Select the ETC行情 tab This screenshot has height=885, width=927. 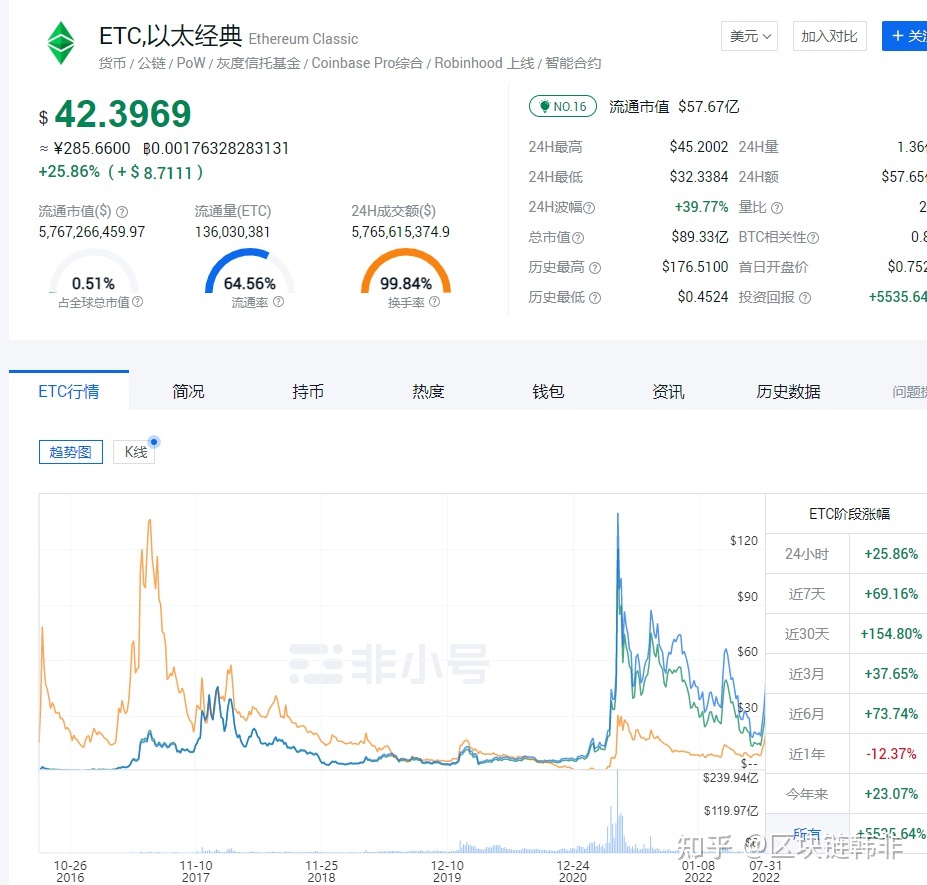69,391
